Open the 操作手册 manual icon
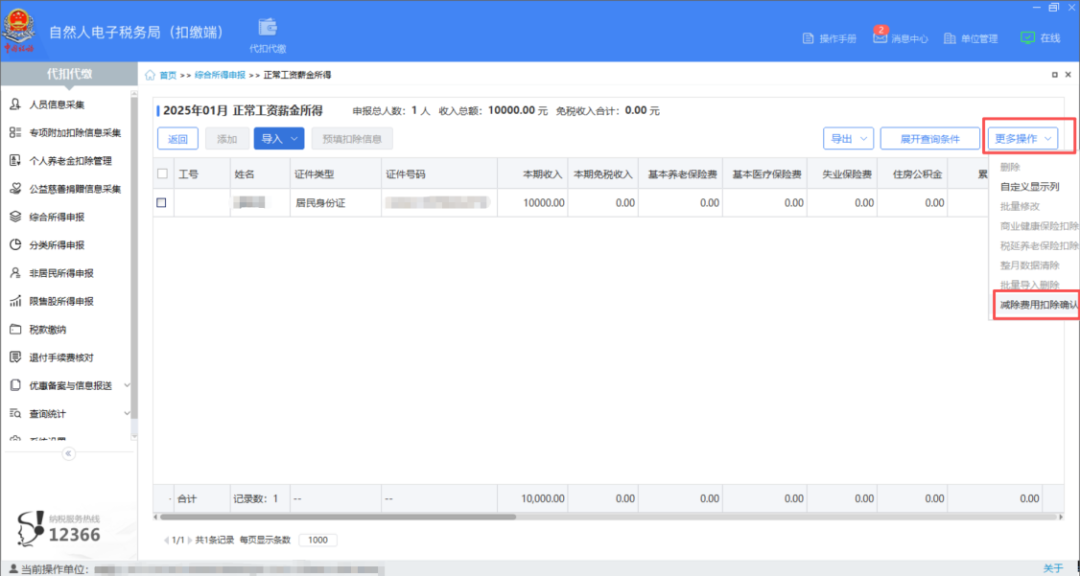Image resolution: width=1080 pixels, height=576 pixels. tap(809, 39)
